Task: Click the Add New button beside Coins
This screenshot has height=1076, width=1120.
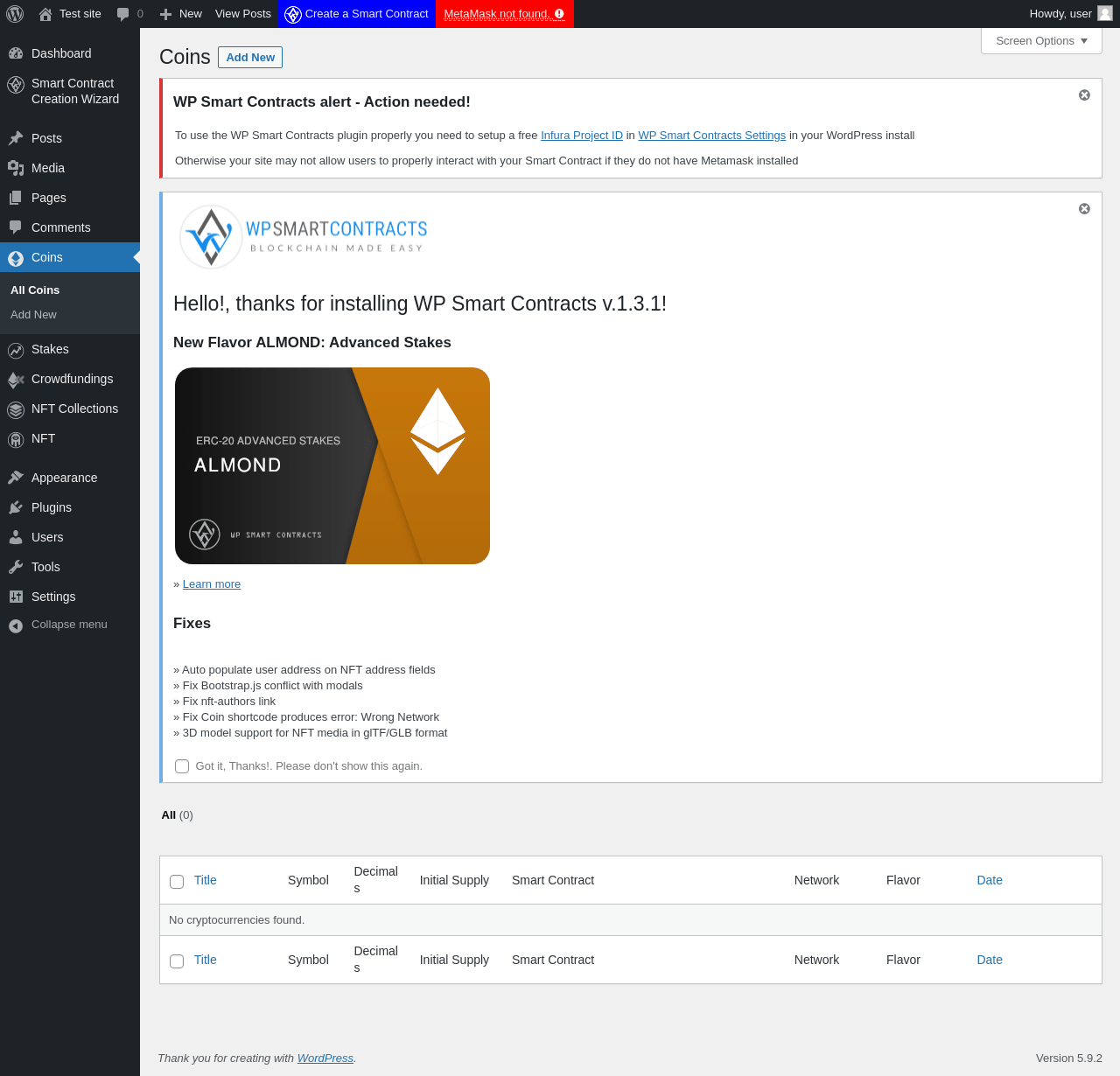Action: (250, 58)
